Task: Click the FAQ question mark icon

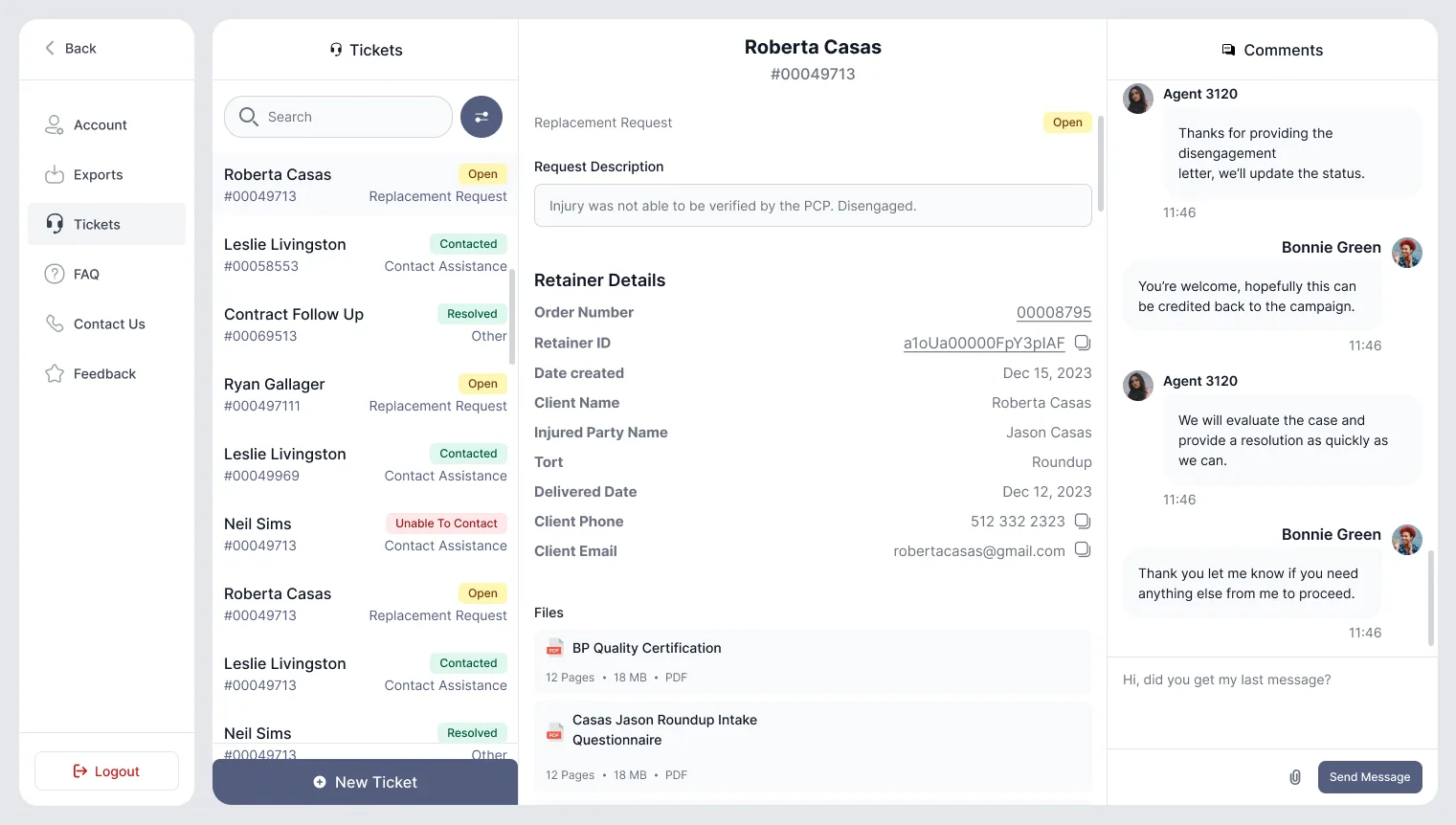Action: [x=55, y=274]
